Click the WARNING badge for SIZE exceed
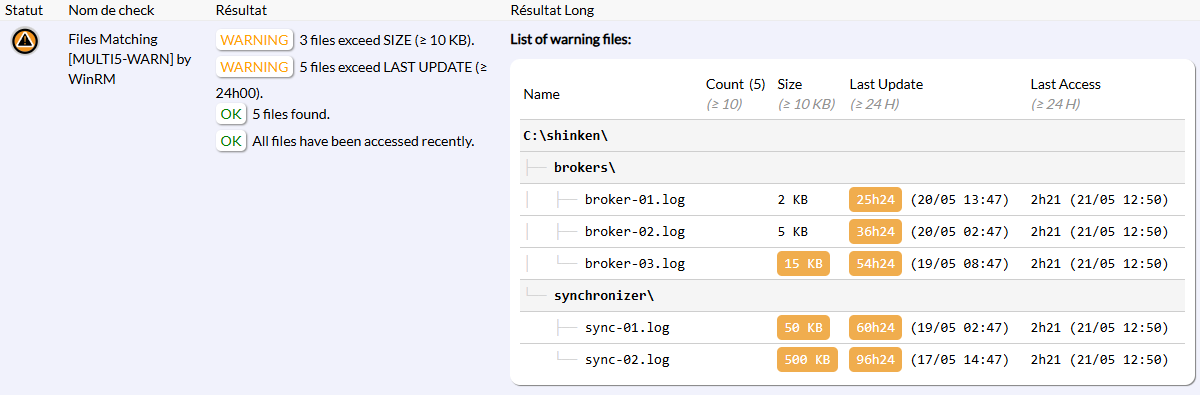This screenshot has width=1200, height=395. [x=254, y=41]
